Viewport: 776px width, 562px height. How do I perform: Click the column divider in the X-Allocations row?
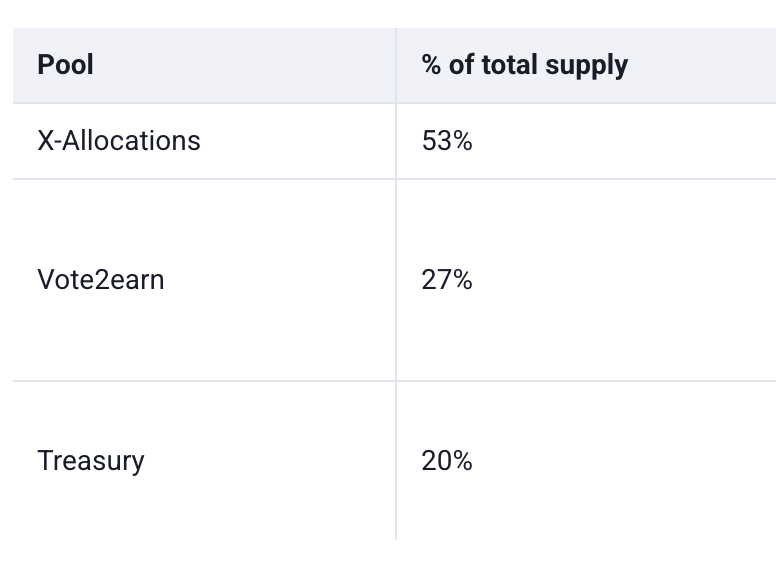pyautogui.click(x=396, y=141)
